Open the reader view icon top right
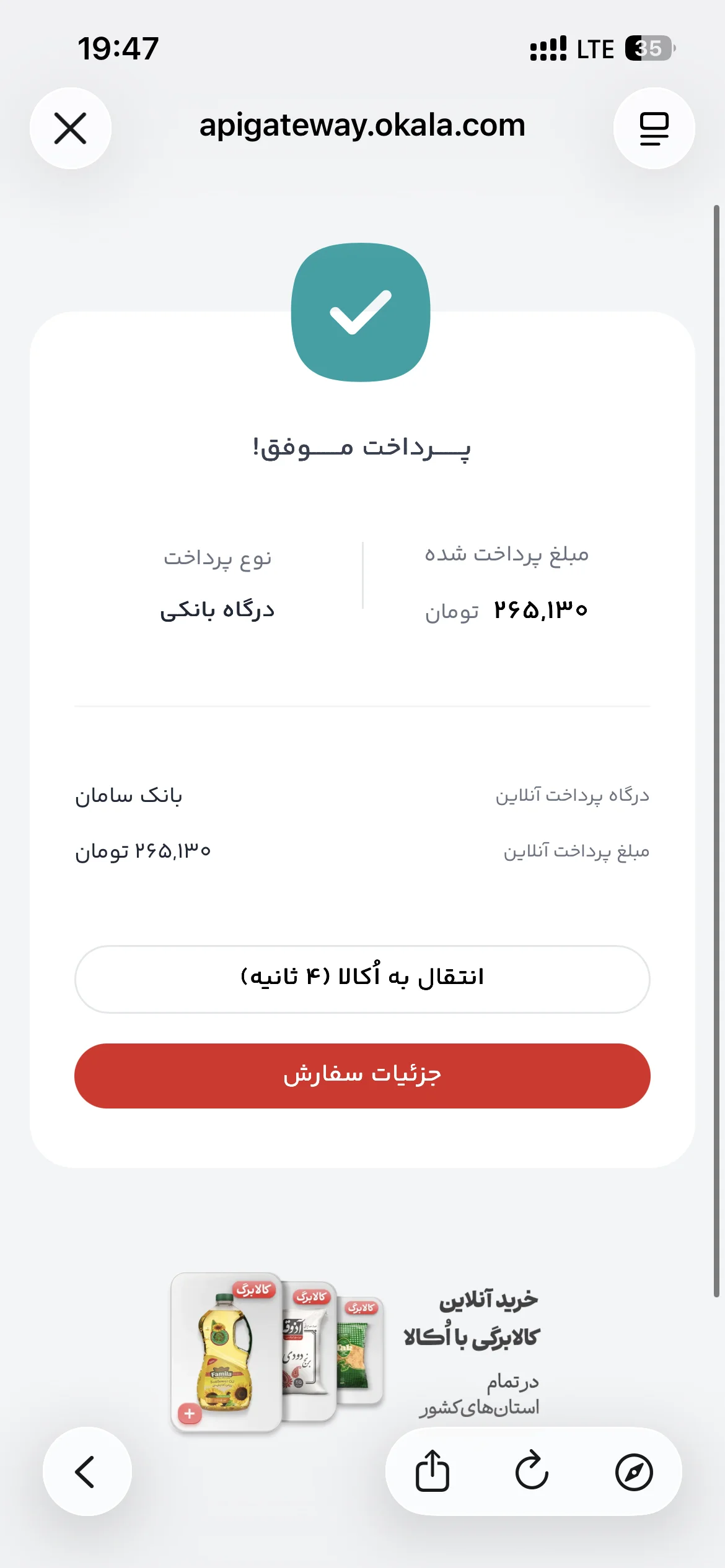The height and width of the screenshot is (1568, 725). (654, 128)
